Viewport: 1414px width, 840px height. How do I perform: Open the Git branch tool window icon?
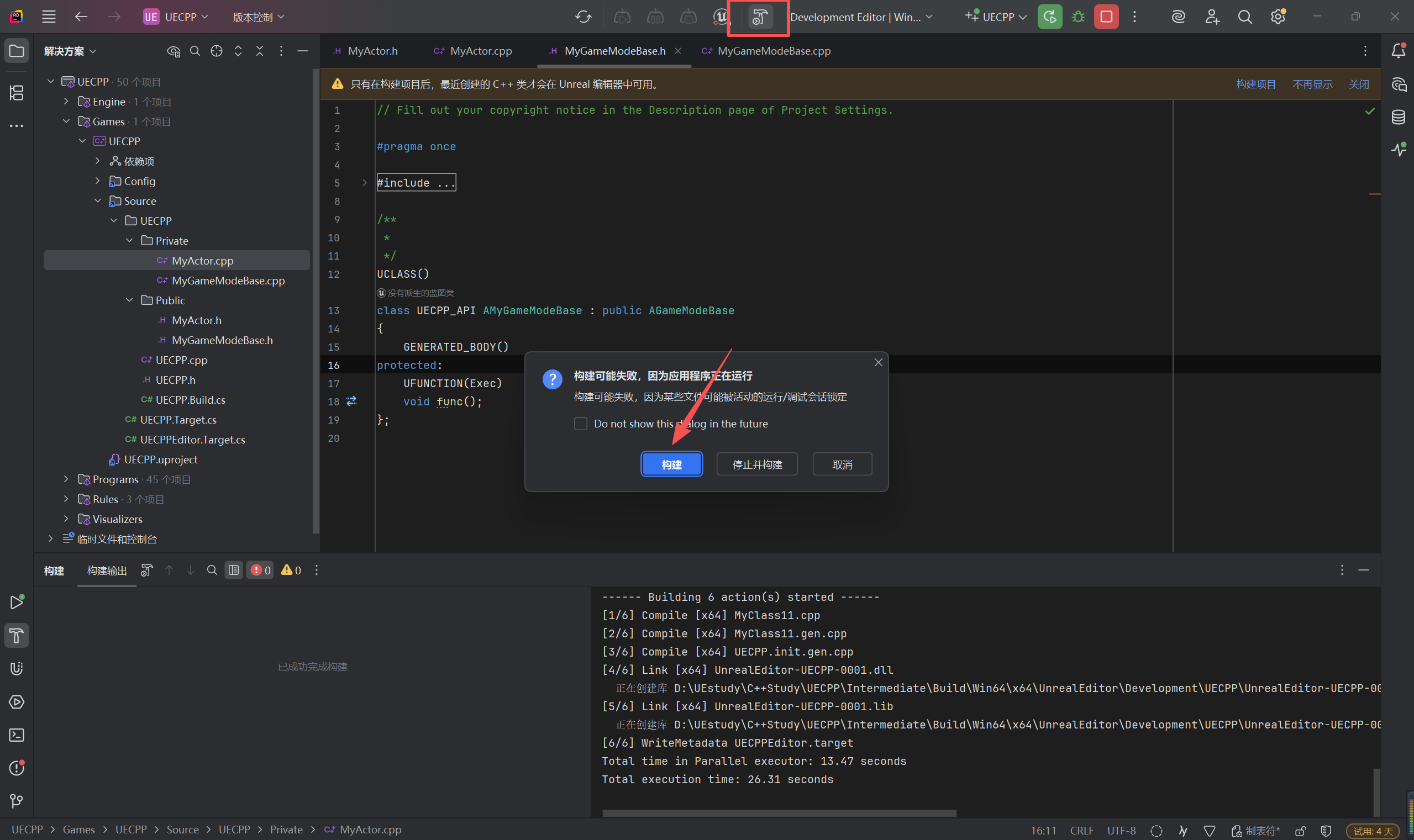point(17,800)
